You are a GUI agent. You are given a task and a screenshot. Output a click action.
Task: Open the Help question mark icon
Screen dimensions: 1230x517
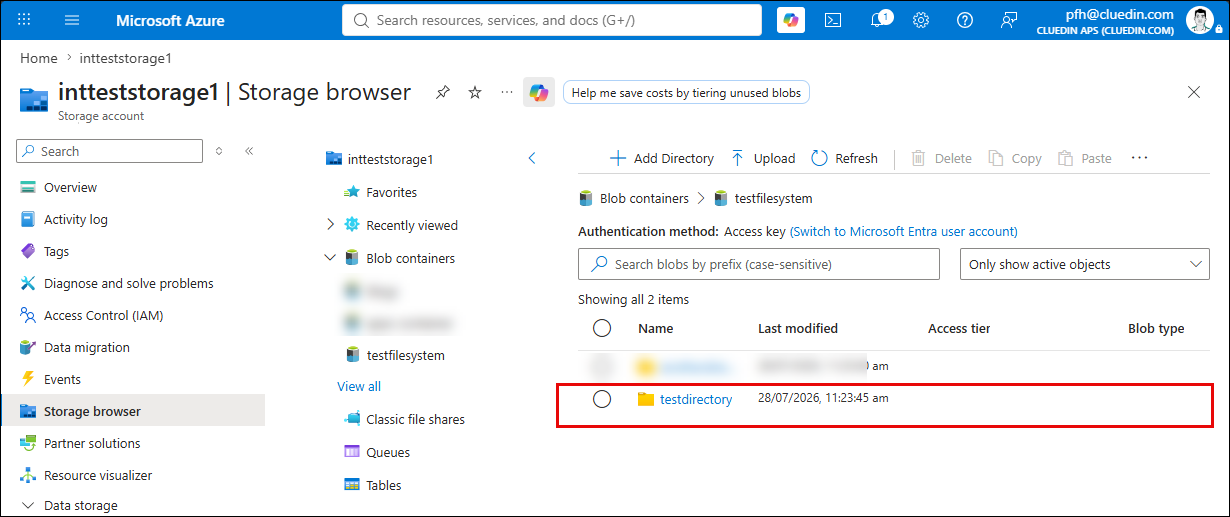(965, 20)
